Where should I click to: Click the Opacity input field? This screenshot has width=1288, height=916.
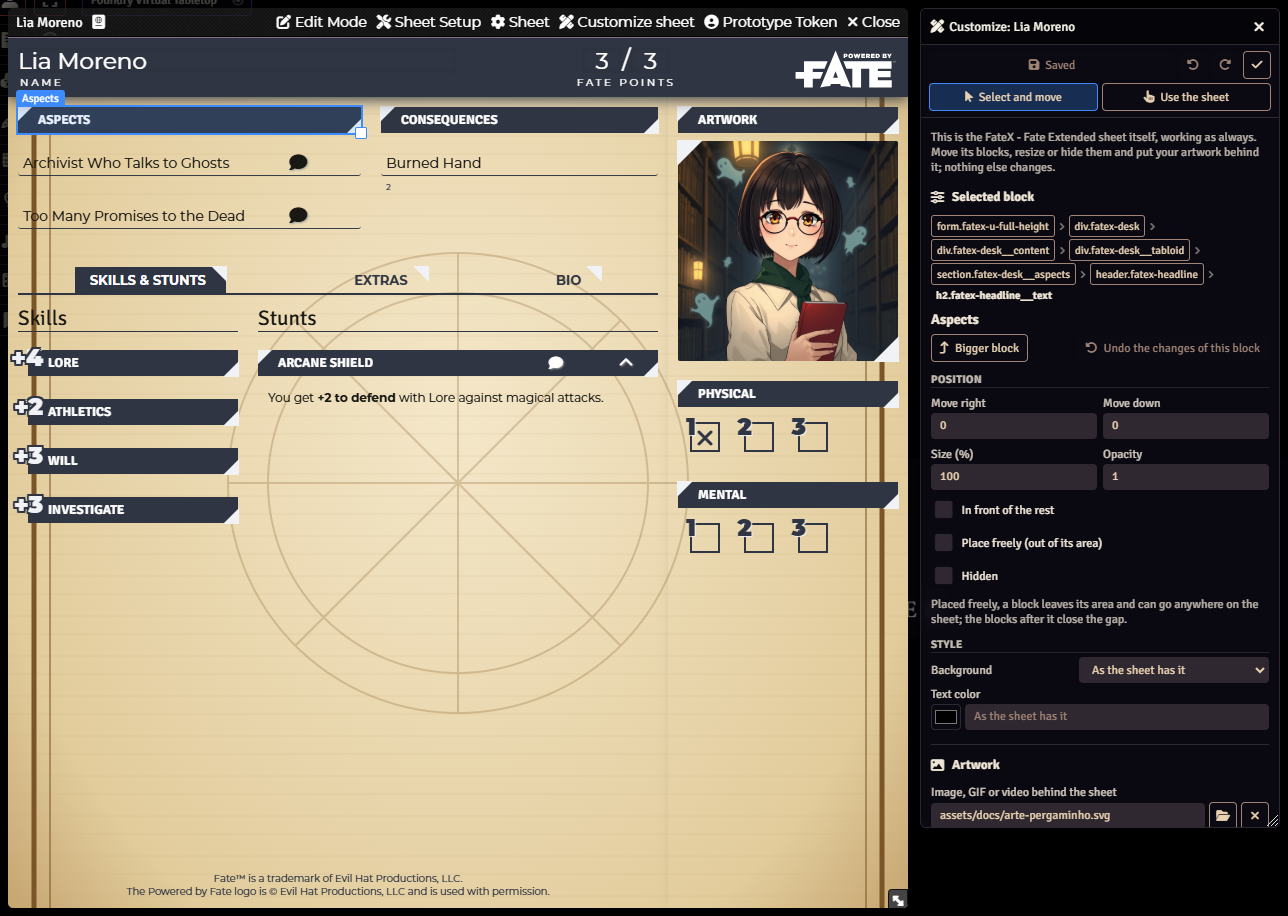click(x=1186, y=477)
